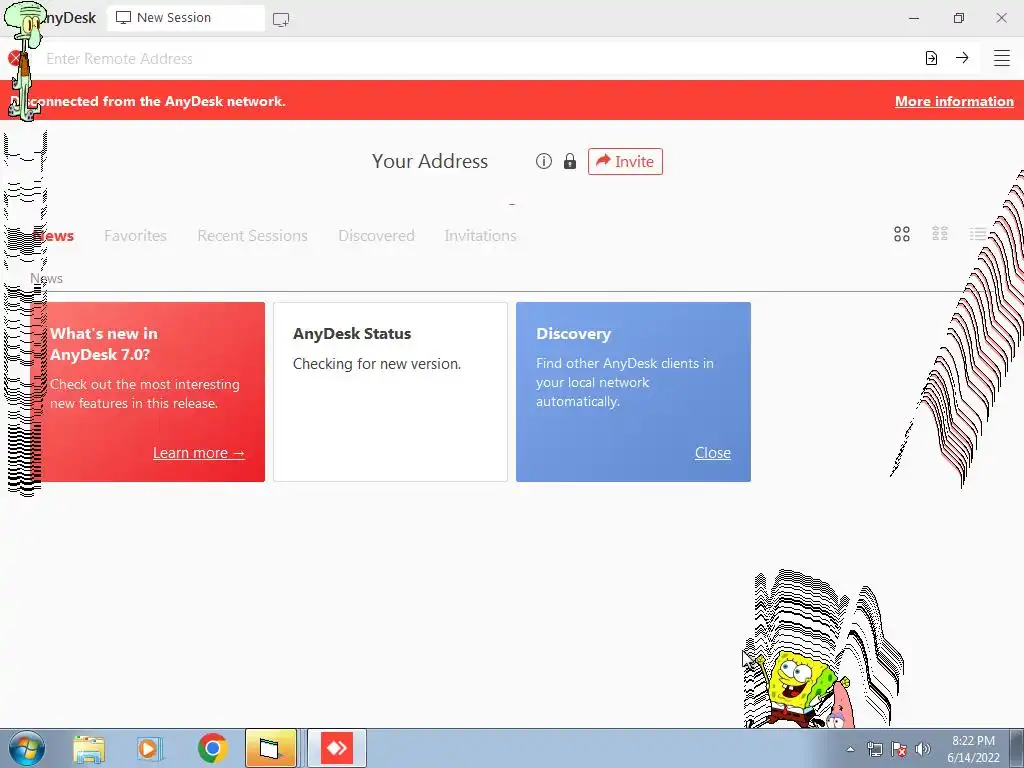The image size is (1024, 768).
Task: Click the lock icon next to Your Address
Action: click(x=570, y=161)
